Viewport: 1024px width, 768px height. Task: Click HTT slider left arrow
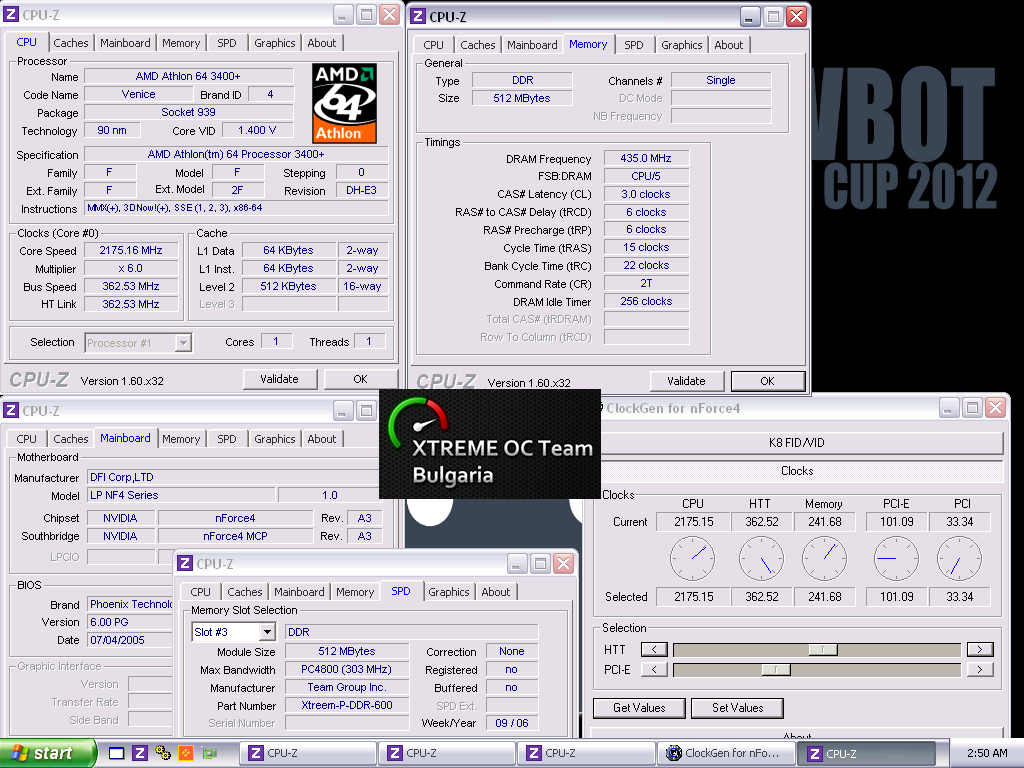pyautogui.click(x=654, y=649)
